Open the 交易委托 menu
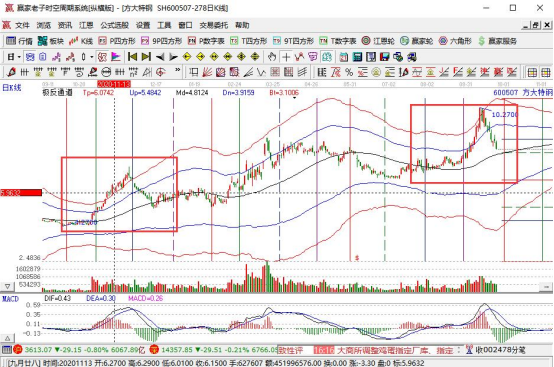554x367 pixels. [x=213, y=25]
